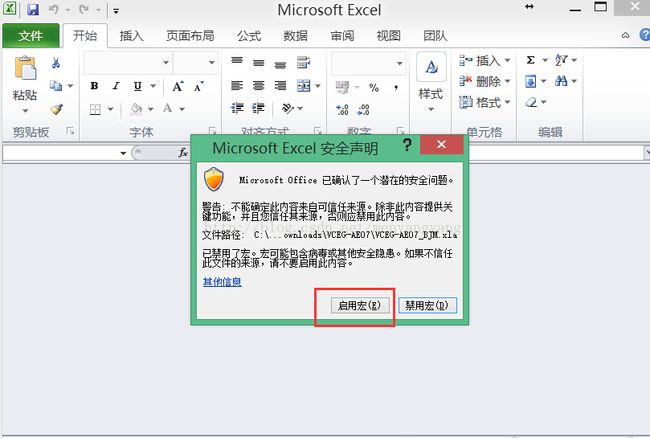Click the Sort and Filter icon

561,60
